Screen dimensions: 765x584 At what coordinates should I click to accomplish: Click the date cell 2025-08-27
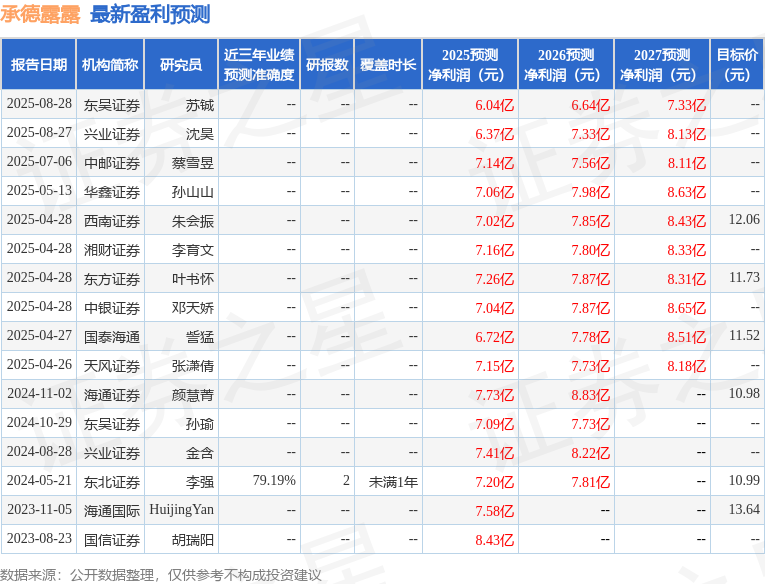(39, 133)
